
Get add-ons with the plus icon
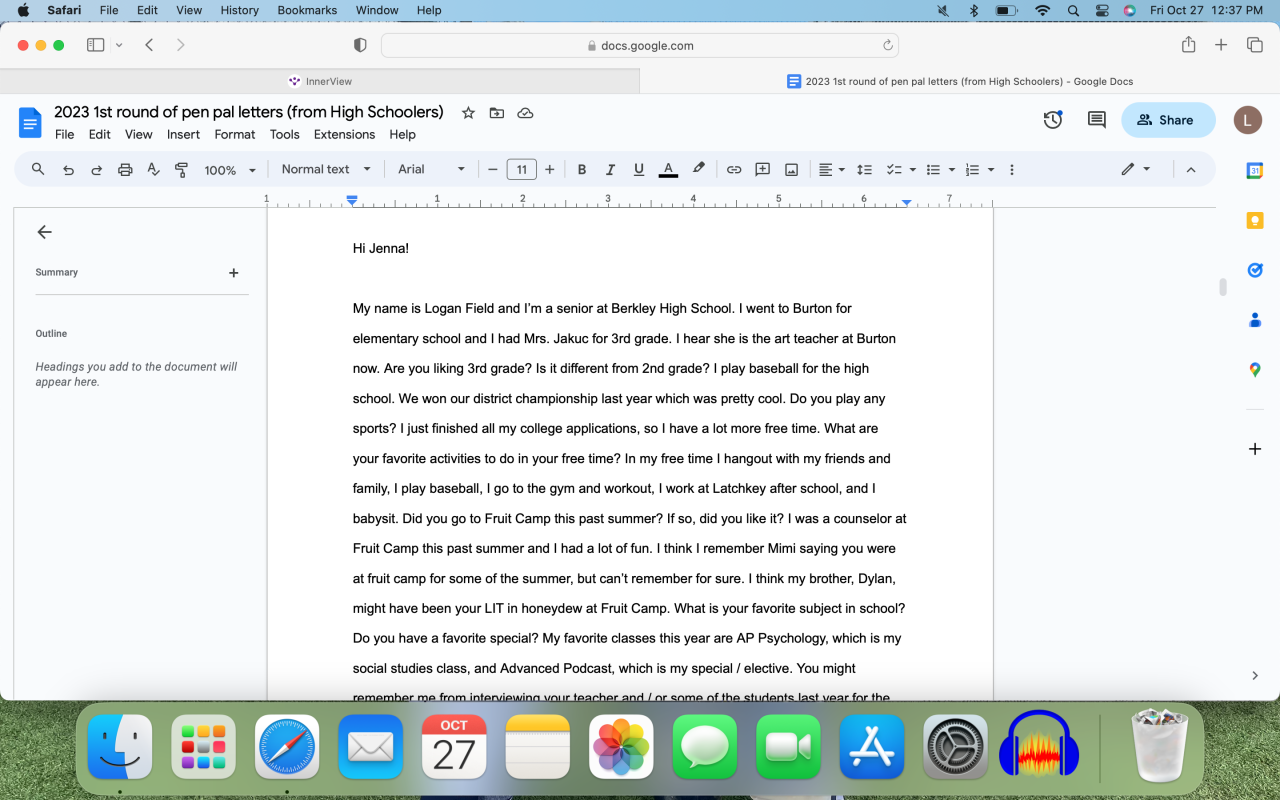click(1255, 449)
